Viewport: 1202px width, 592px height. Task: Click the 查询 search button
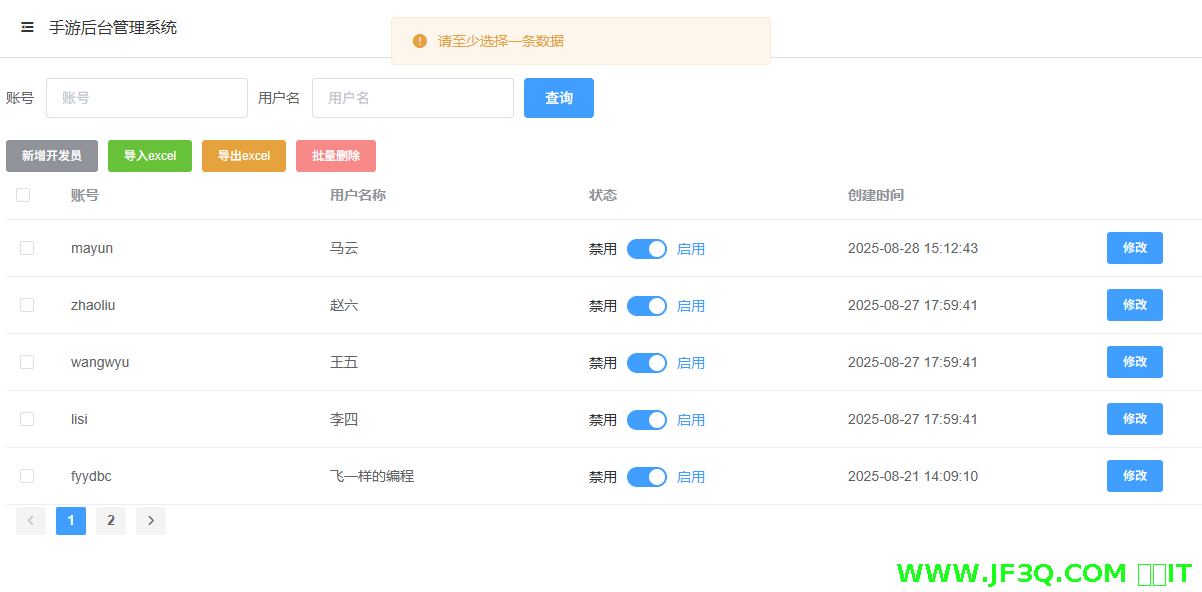click(x=558, y=97)
